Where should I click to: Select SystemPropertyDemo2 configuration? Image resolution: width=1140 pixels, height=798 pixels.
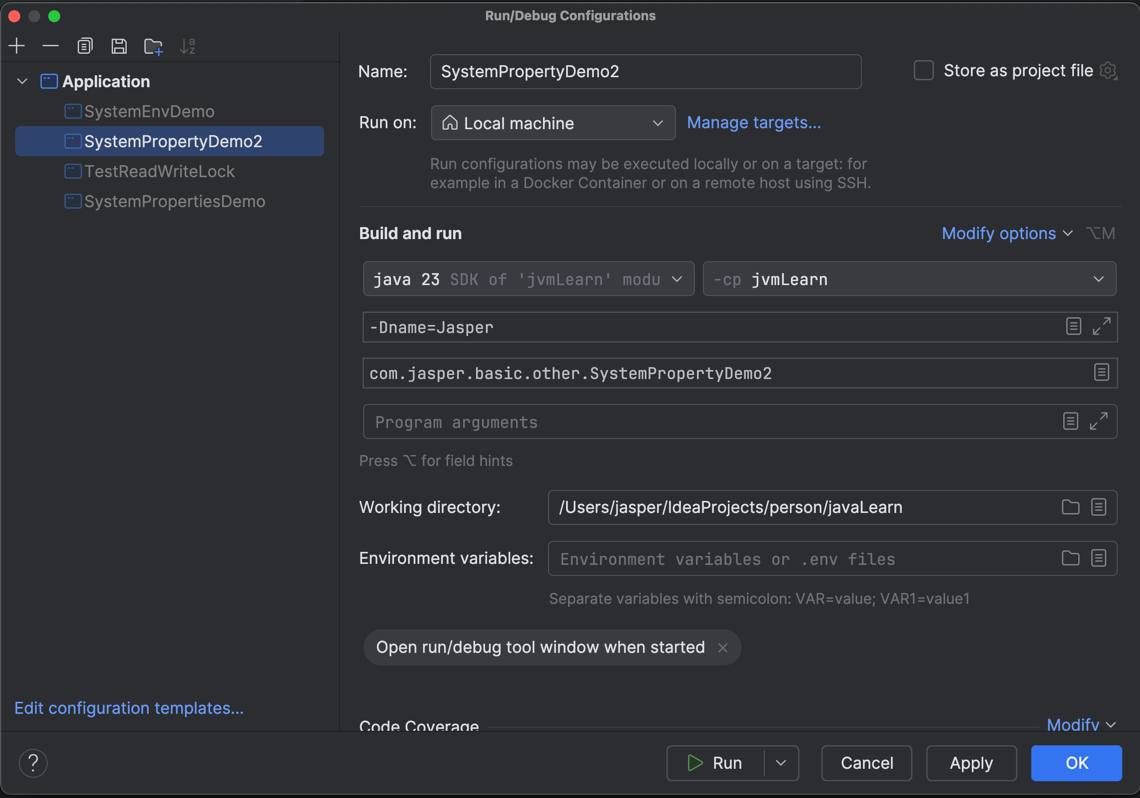[169, 141]
